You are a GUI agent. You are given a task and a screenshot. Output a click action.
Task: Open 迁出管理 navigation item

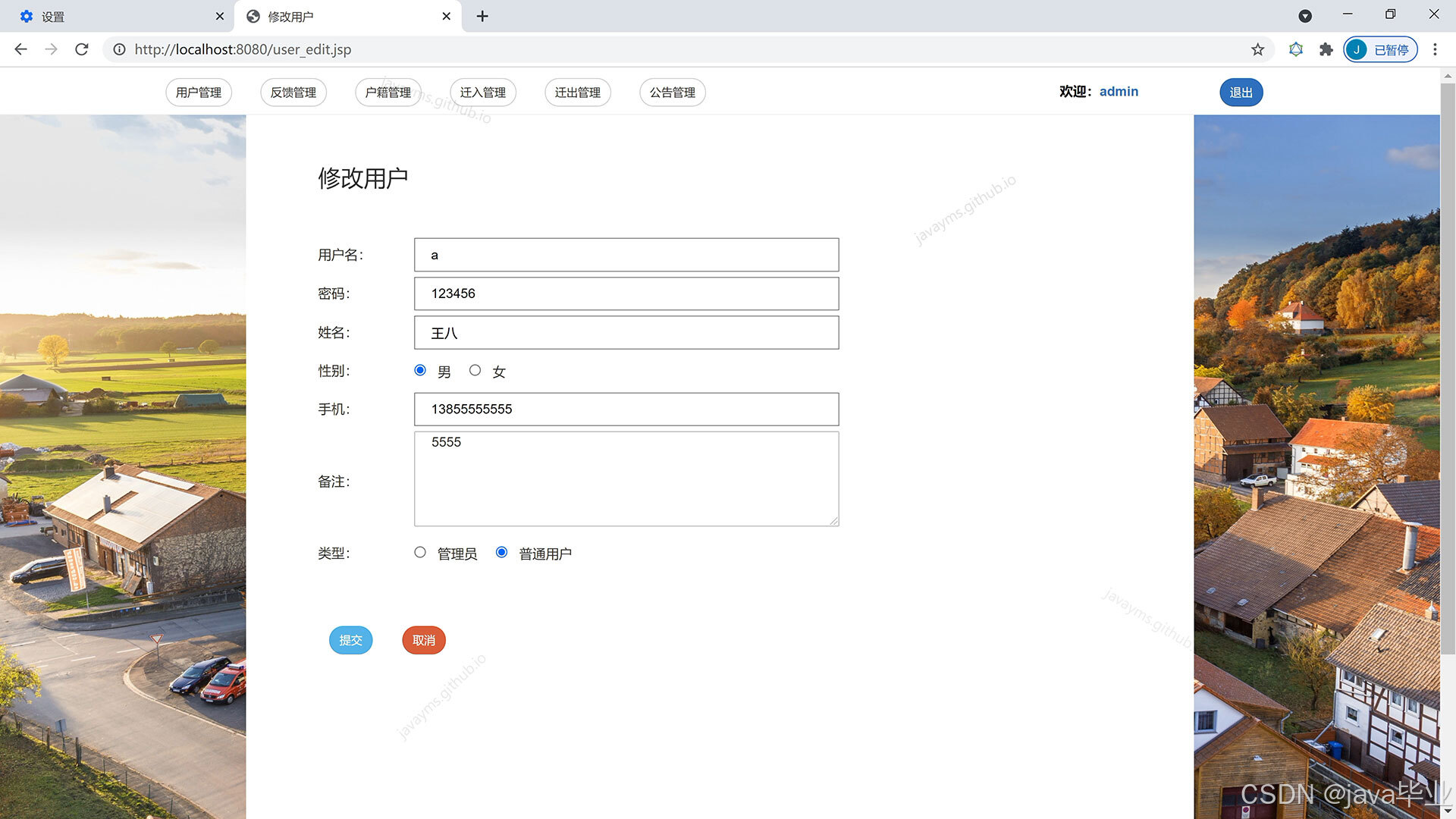click(578, 93)
